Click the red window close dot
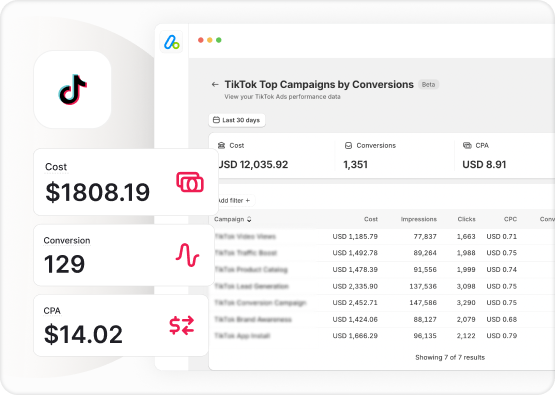555x395 pixels. tap(201, 40)
